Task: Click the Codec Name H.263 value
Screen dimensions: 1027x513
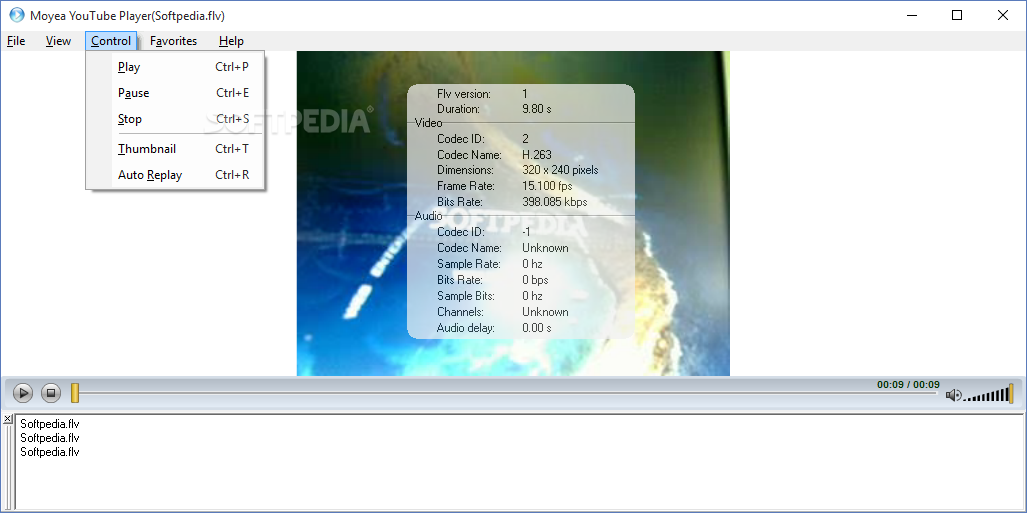Action: [537, 155]
